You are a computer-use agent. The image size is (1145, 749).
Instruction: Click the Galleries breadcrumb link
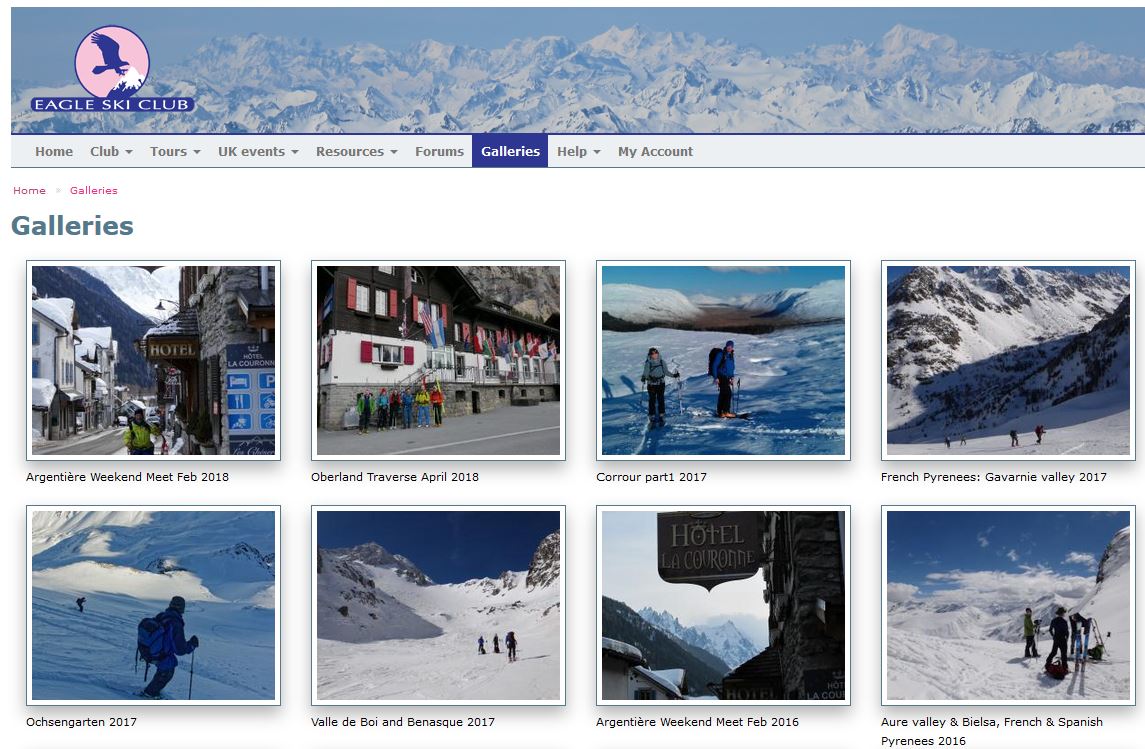pyautogui.click(x=94, y=190)
